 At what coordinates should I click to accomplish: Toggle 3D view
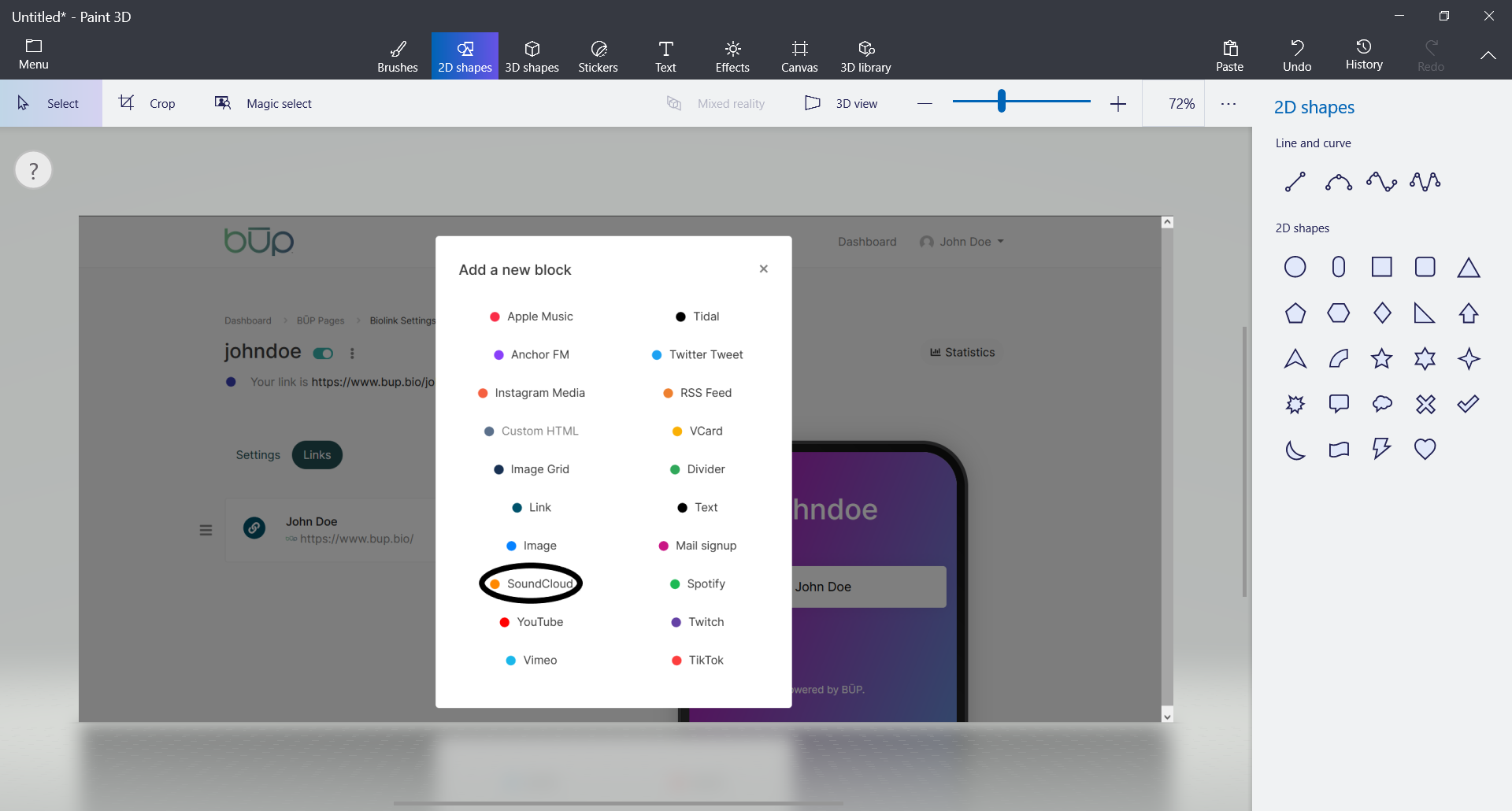pyautogui.click(x=841, y=103)
